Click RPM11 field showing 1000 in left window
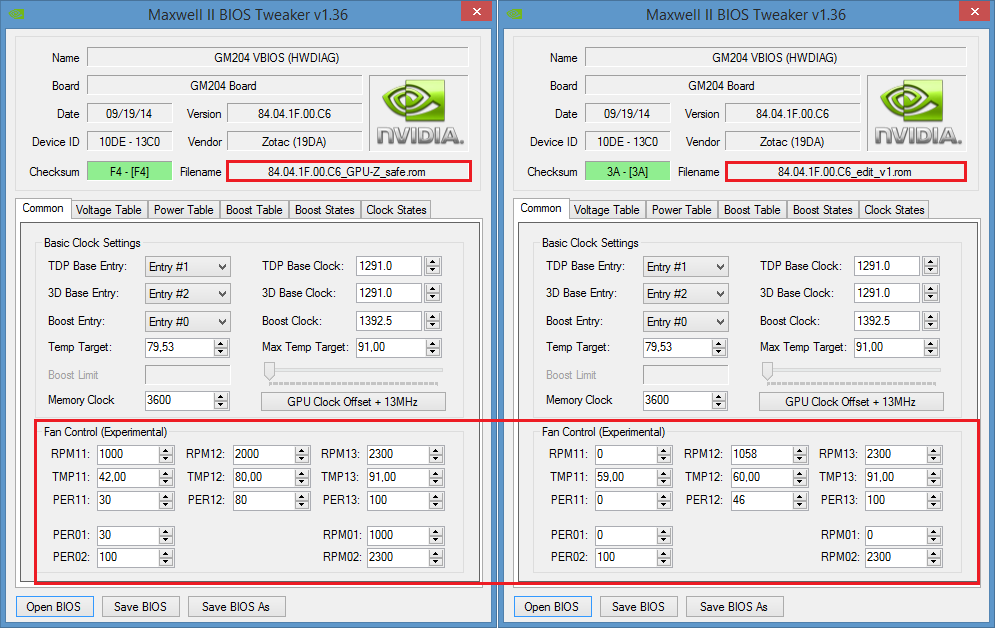The image size is (995, 628). tap(128, 454)
